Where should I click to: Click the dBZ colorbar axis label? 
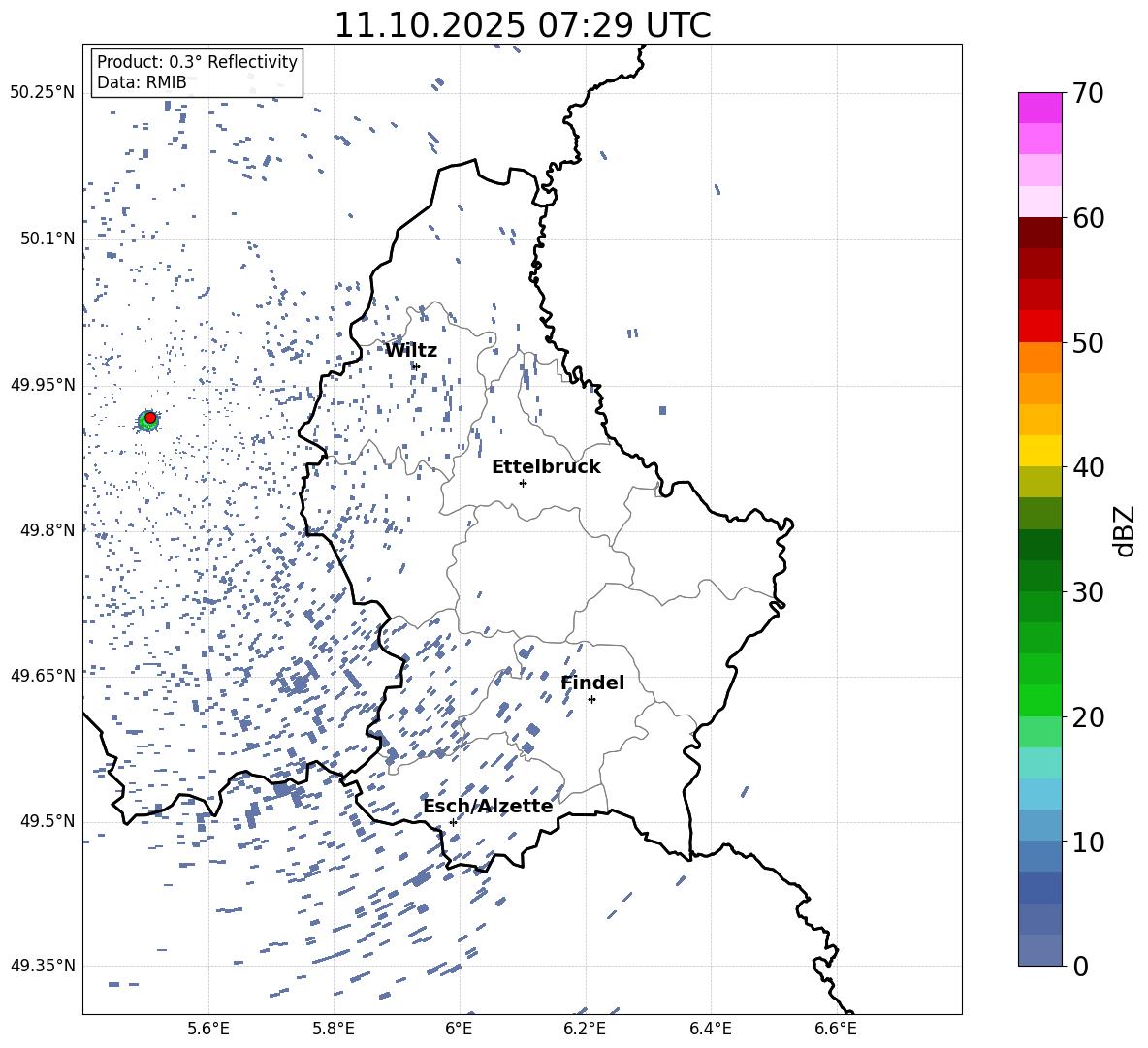(1126, 530)
